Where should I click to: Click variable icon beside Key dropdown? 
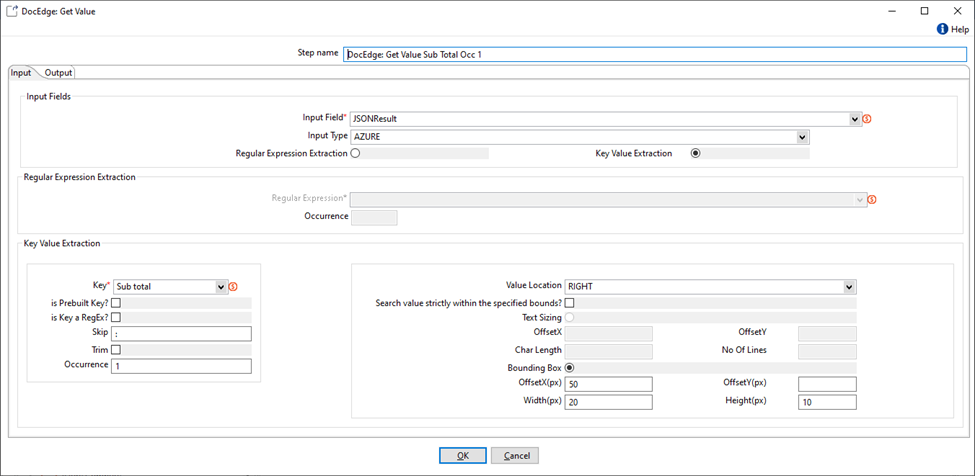(x=234, y=287)
